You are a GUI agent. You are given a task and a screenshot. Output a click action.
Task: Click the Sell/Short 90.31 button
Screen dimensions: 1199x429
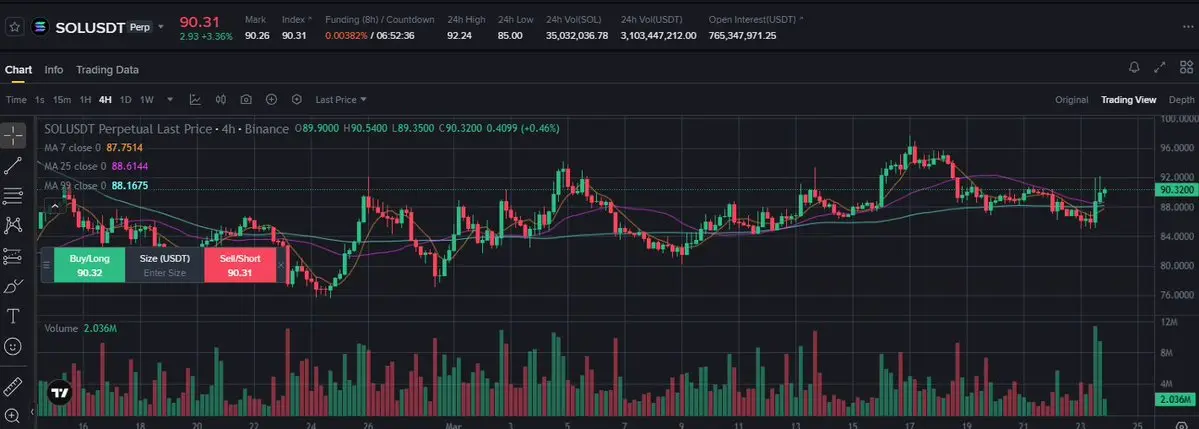point(240,265)
